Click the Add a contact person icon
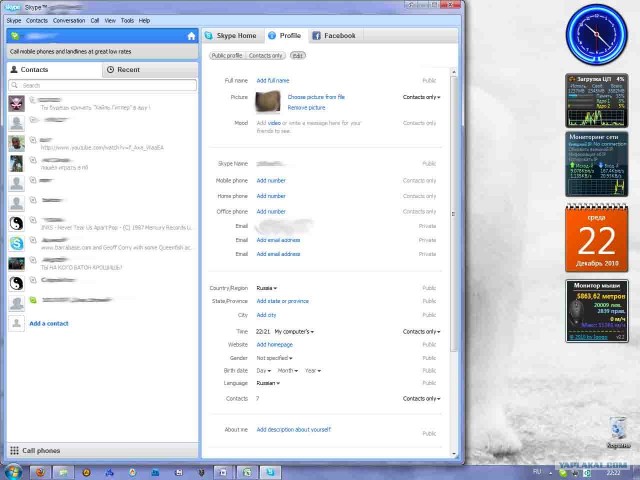Screen dimensions: 640x480 point(17,323)
